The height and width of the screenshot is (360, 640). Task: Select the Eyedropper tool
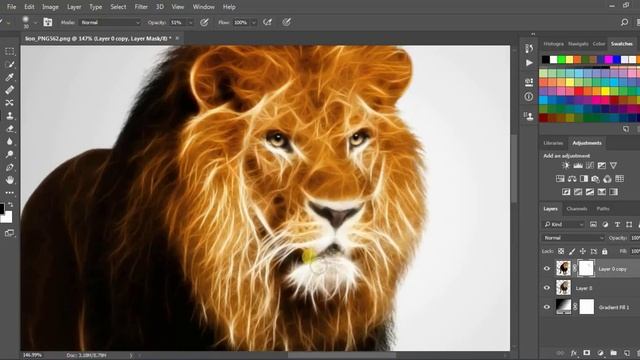coord(9,77)
